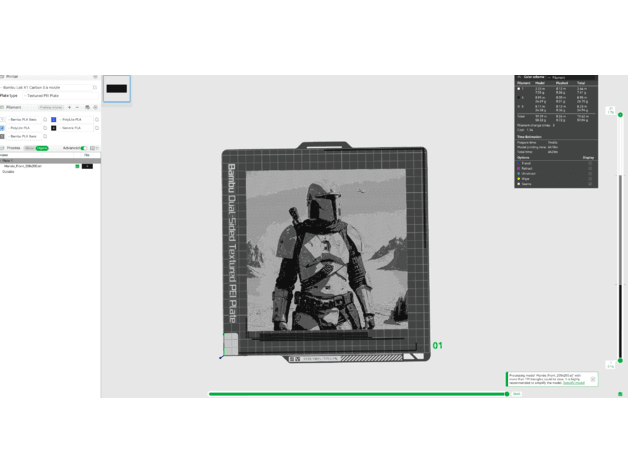This screenshot has height=472, width=628.
Task: Click the bottom handle of the layer slider
Action: click(620, 361)
